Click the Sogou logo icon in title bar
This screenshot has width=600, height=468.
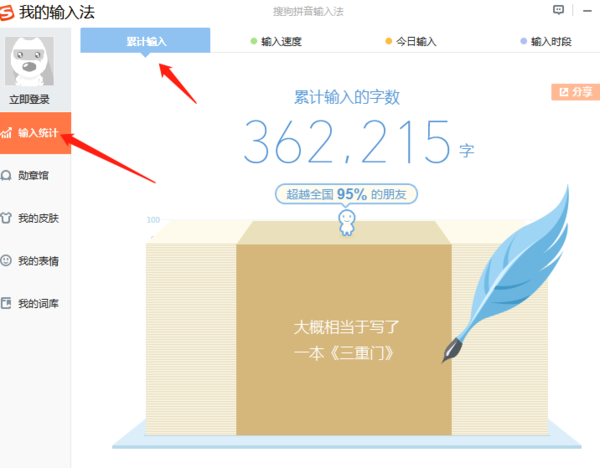point(7,13)
